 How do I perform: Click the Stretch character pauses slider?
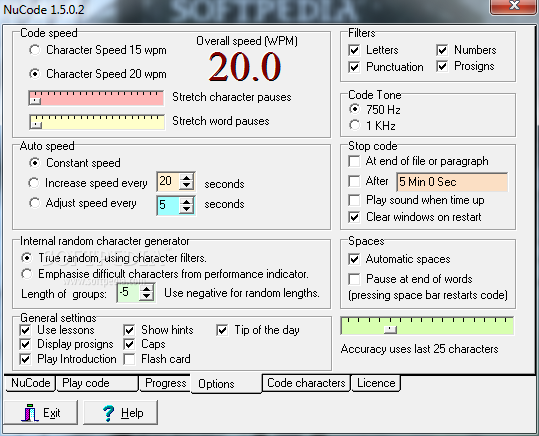[x=96, y=98]
